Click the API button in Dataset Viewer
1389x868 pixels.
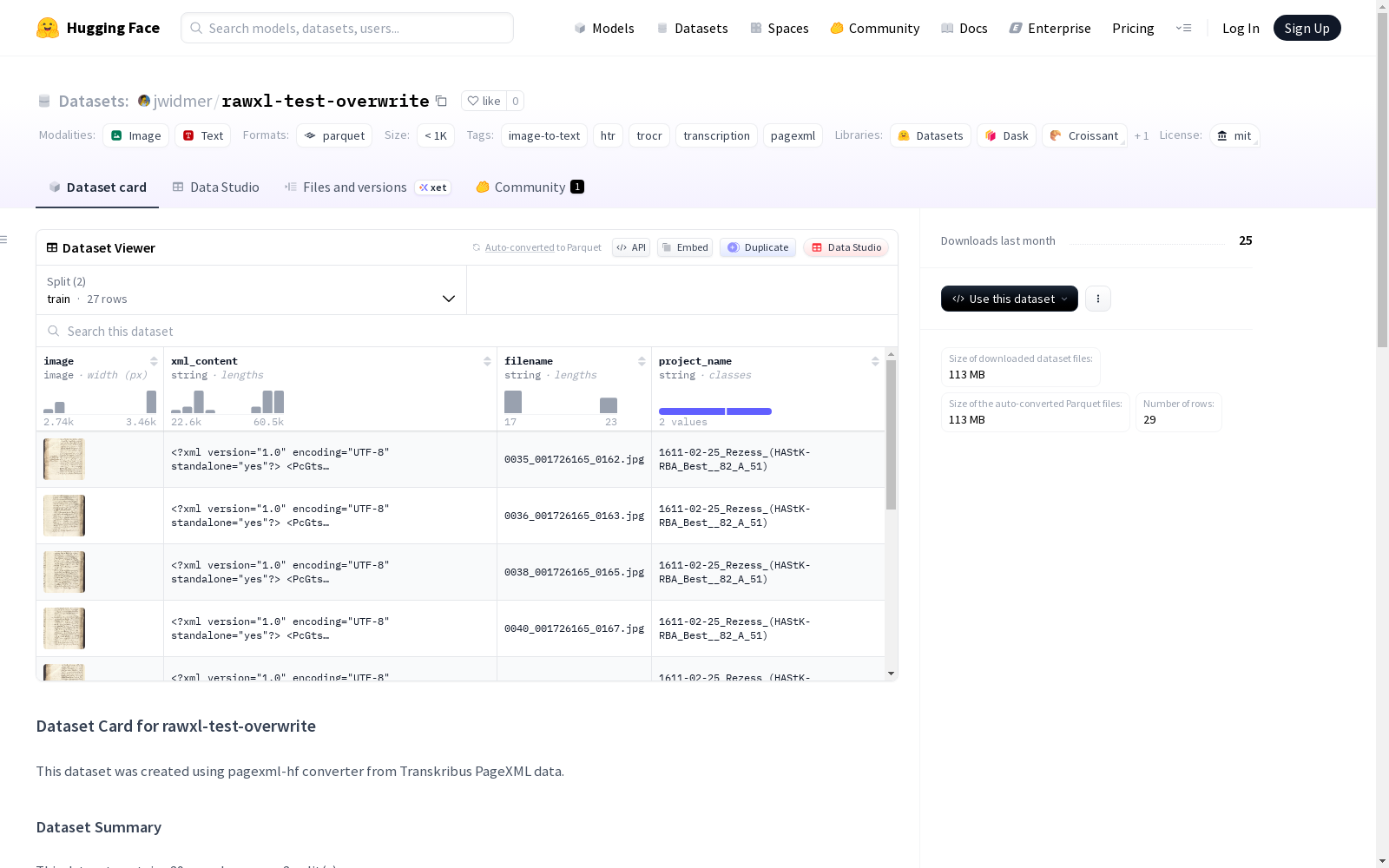pos(631,247)
